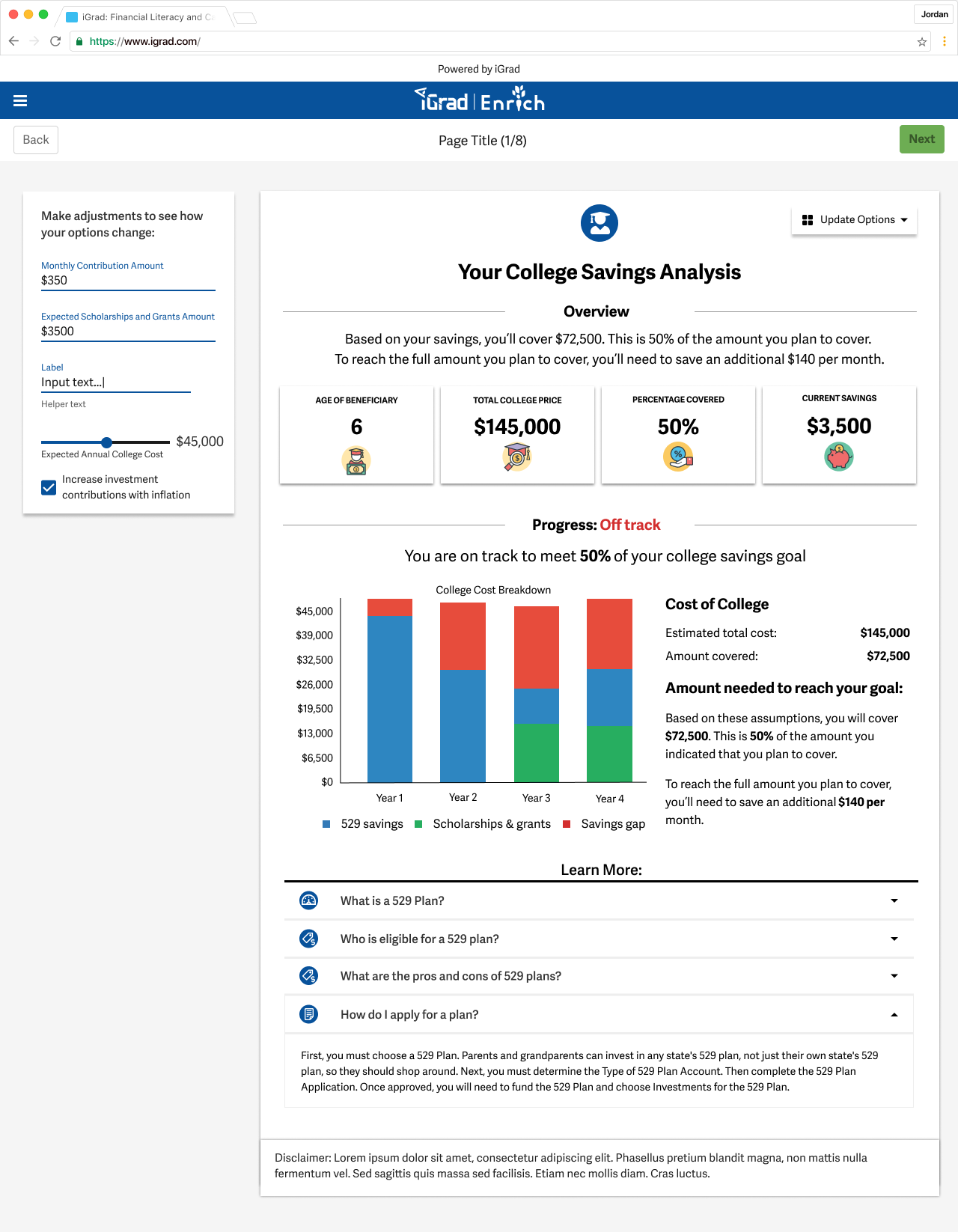
Task: Click the blue 529 savings legend square
Action: [x=326, y=824]
